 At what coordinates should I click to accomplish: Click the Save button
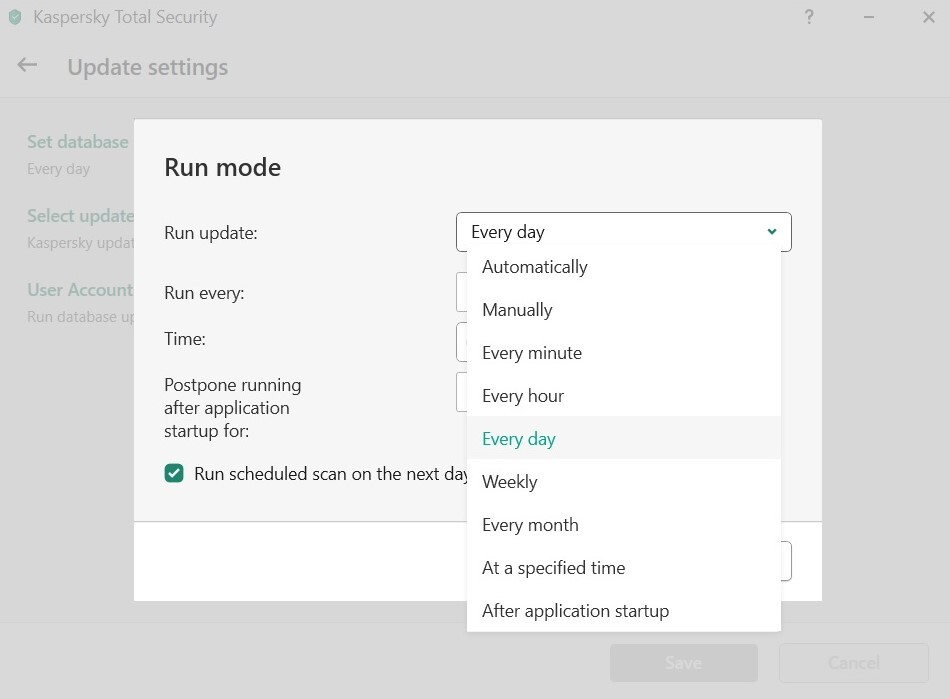[x=683, y=663]
